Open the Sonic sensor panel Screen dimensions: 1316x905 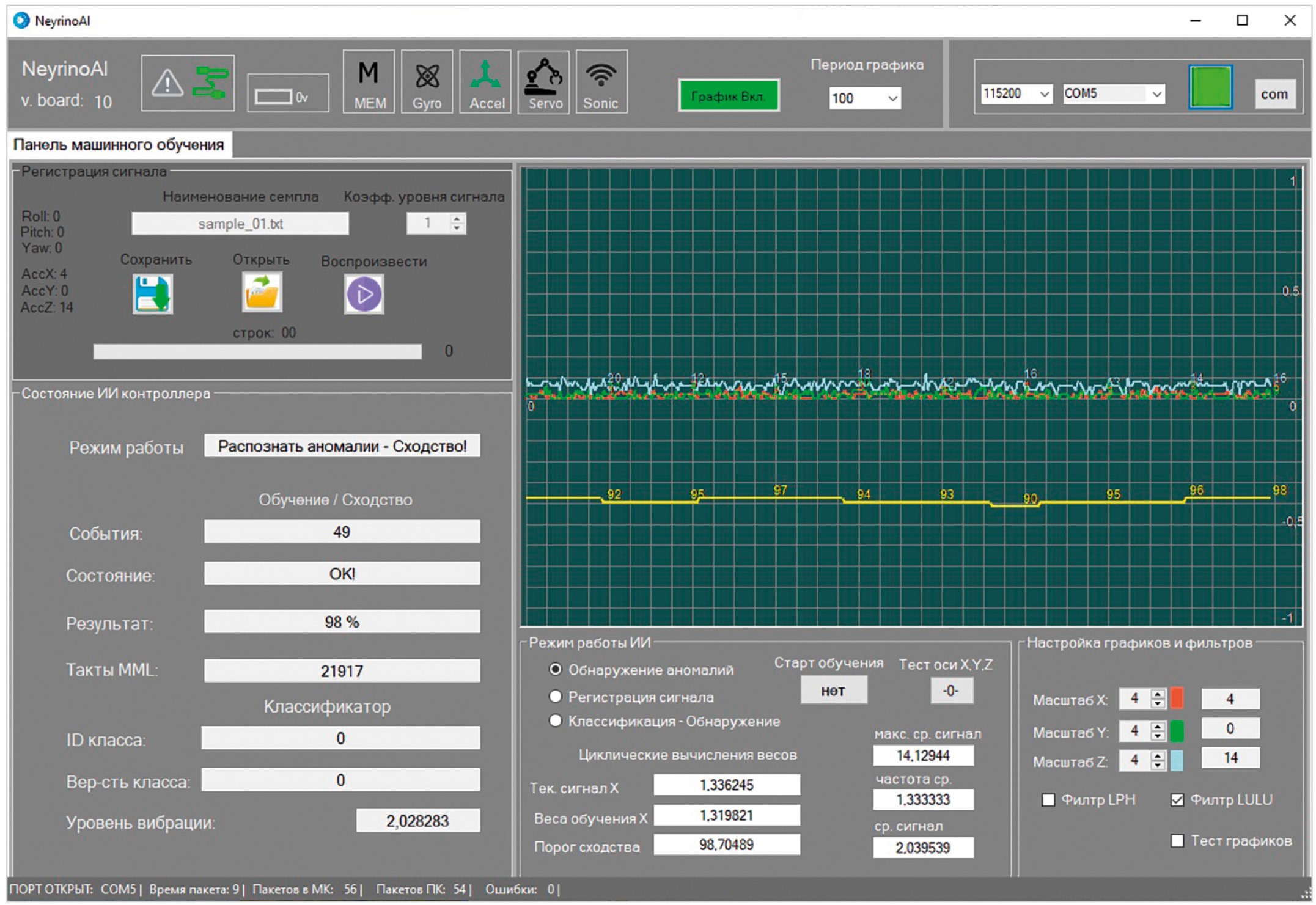(601, 82)
